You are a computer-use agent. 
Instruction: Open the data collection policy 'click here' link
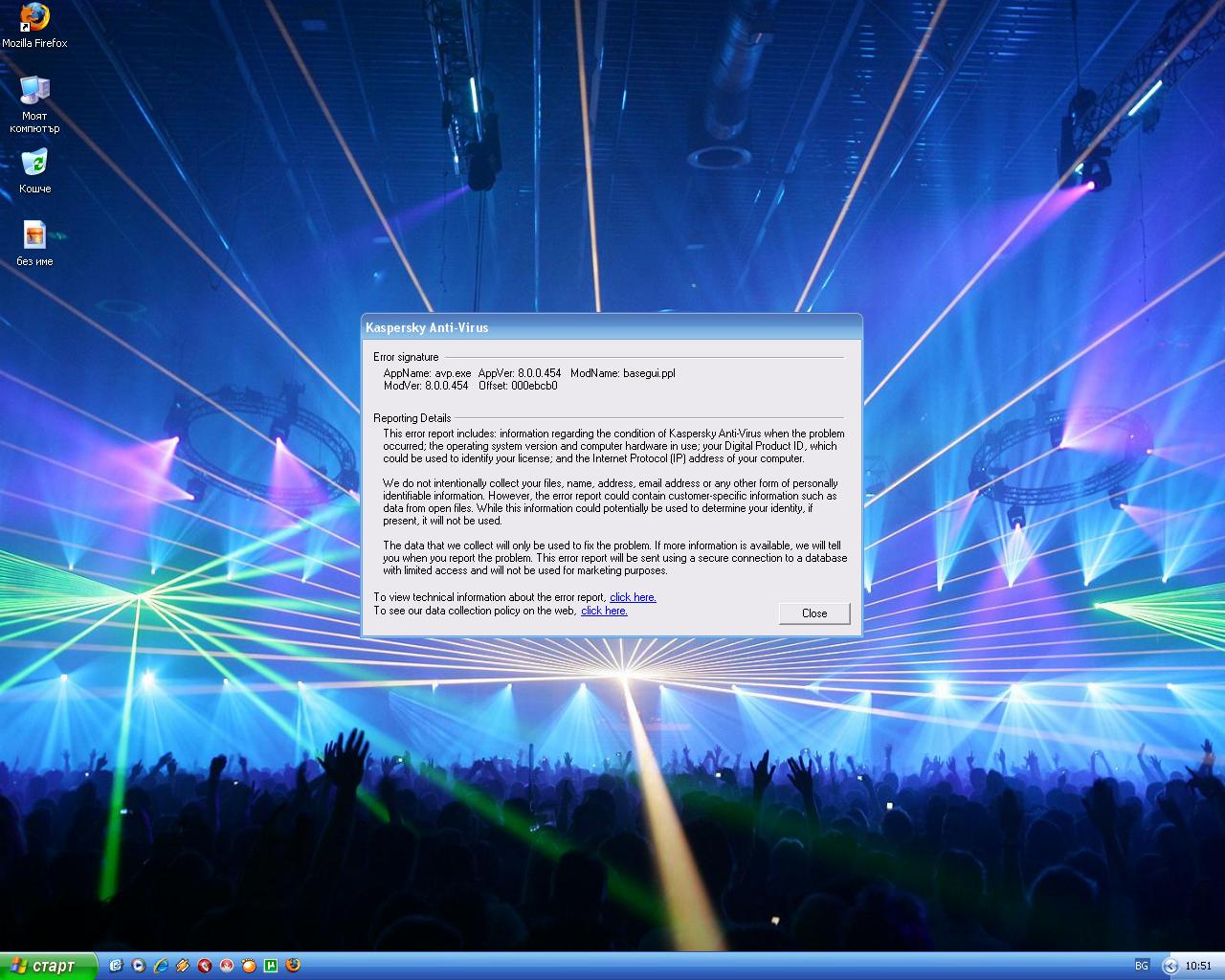tap(604, 611)
